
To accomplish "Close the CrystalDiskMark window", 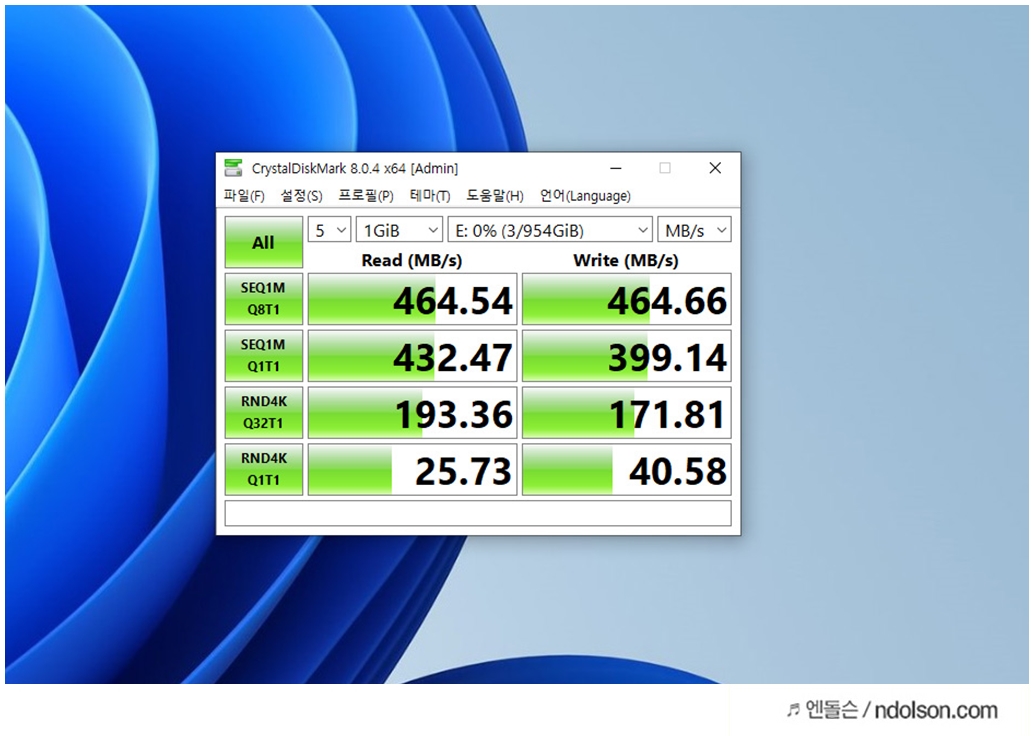I will [x=715, y=168].
